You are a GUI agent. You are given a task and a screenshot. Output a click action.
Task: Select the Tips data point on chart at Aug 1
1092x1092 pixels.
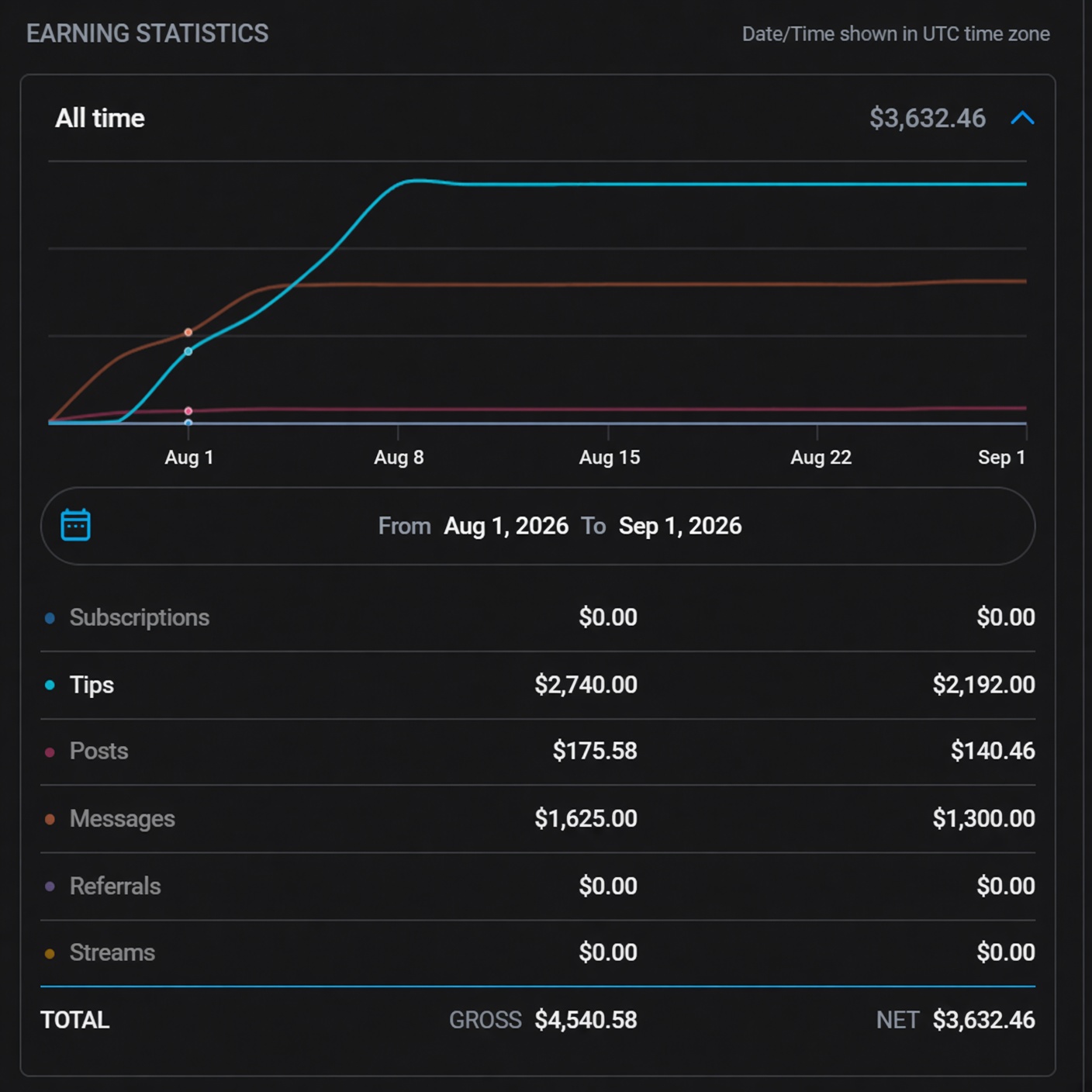[188, 351]
